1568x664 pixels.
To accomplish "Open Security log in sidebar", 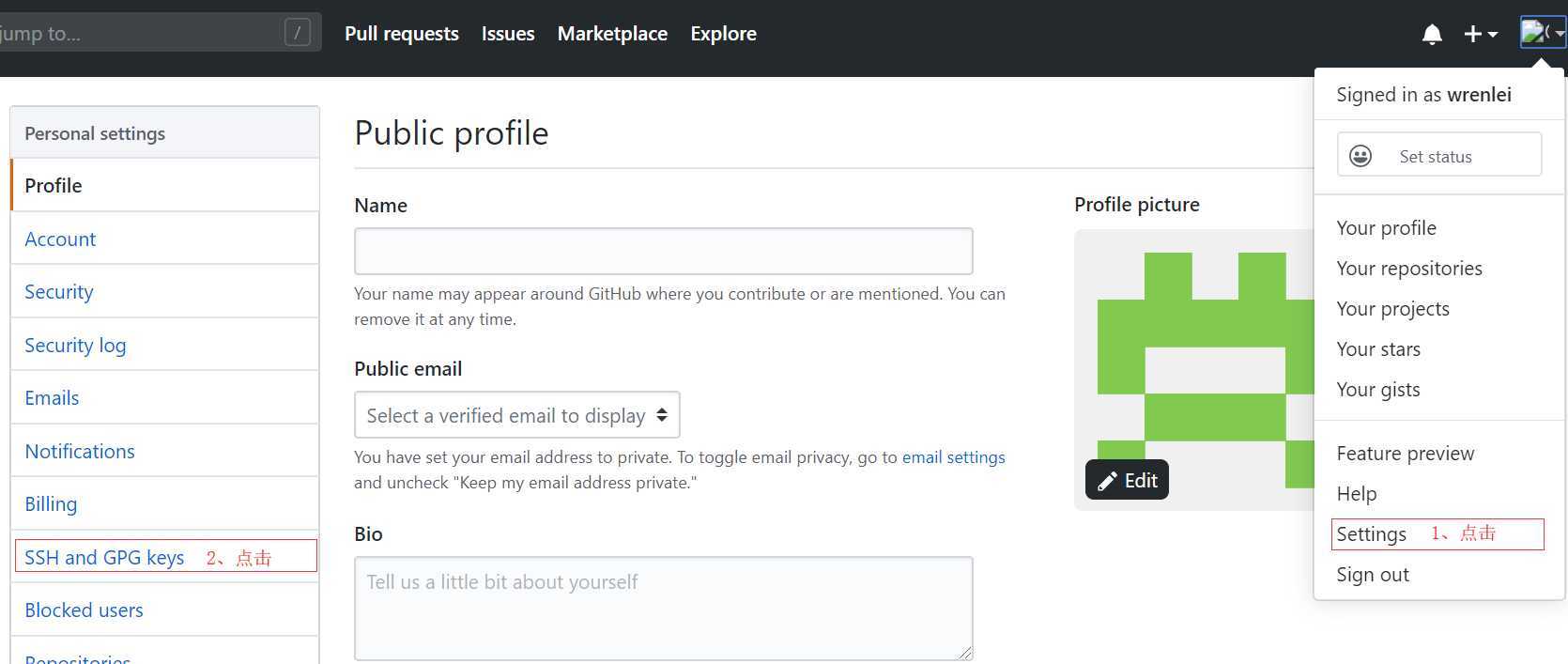I will [164, 345].
